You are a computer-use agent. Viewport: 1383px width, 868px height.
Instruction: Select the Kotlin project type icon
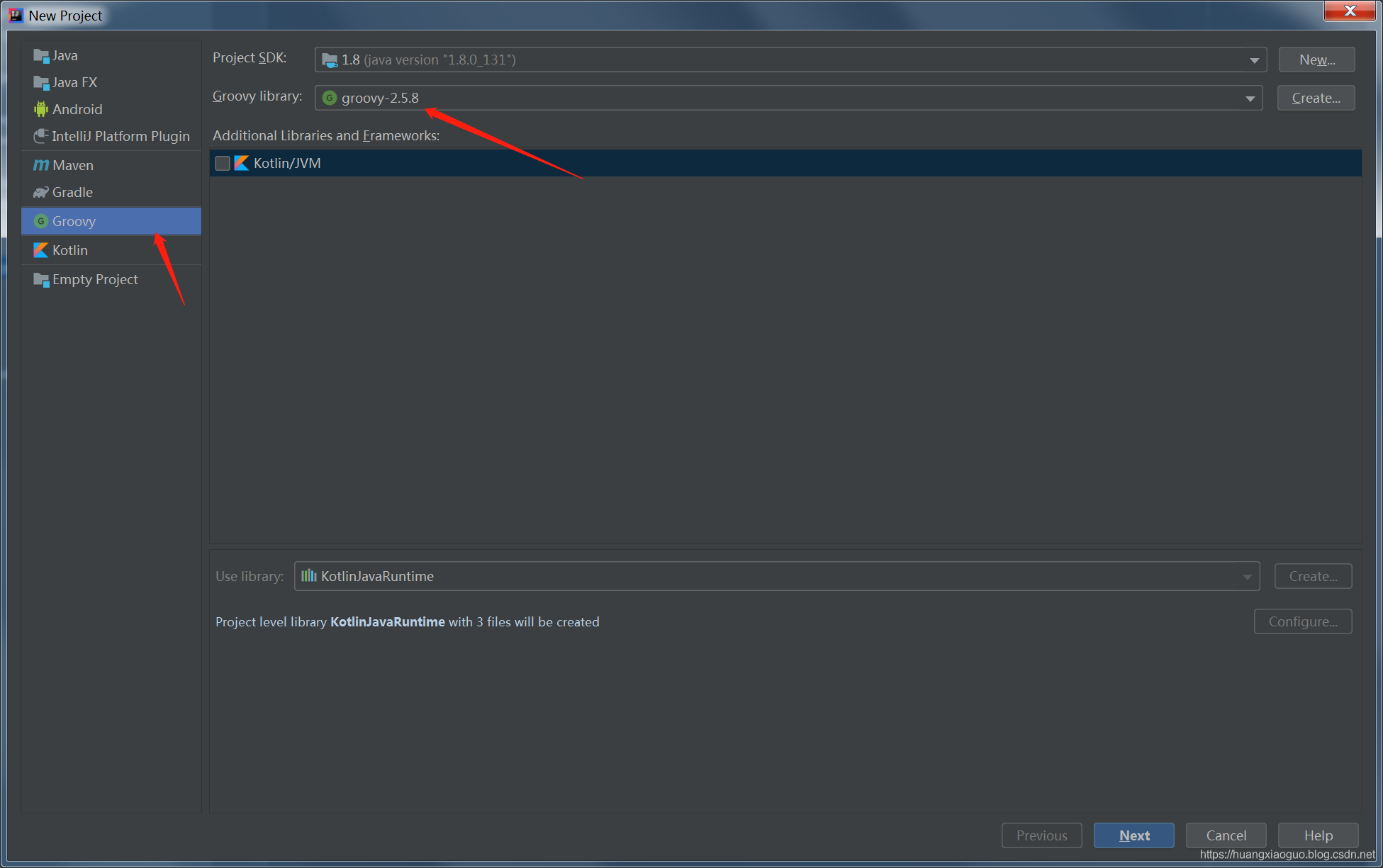(41, 250)
